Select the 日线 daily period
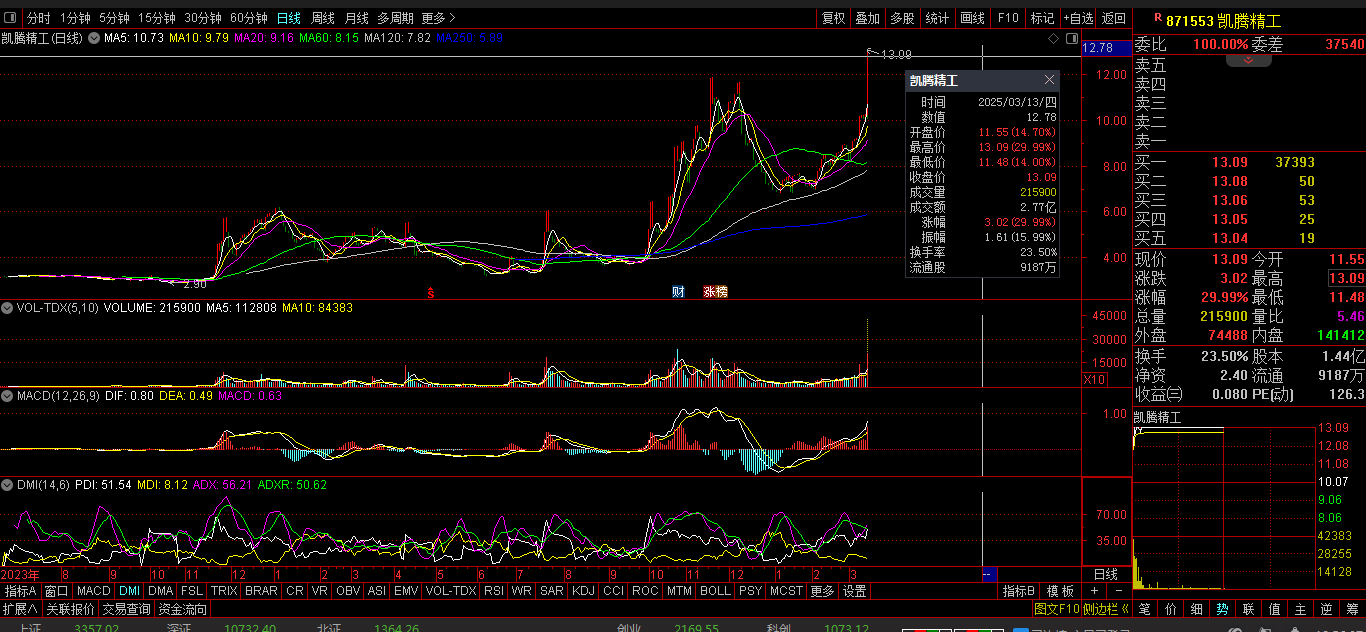The image size is (1366, 632). pyautogui.click(x=288, y=18)
